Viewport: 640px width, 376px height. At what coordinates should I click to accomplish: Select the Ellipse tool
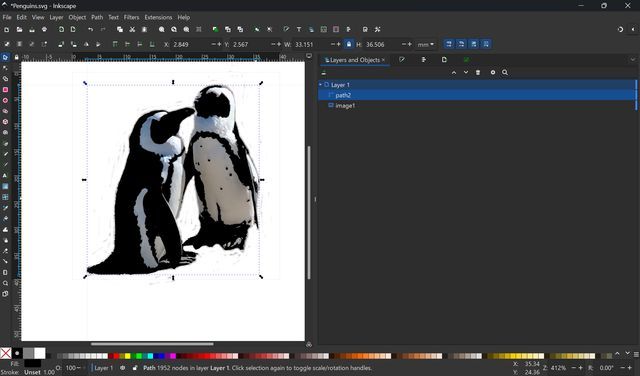point(5,100)
